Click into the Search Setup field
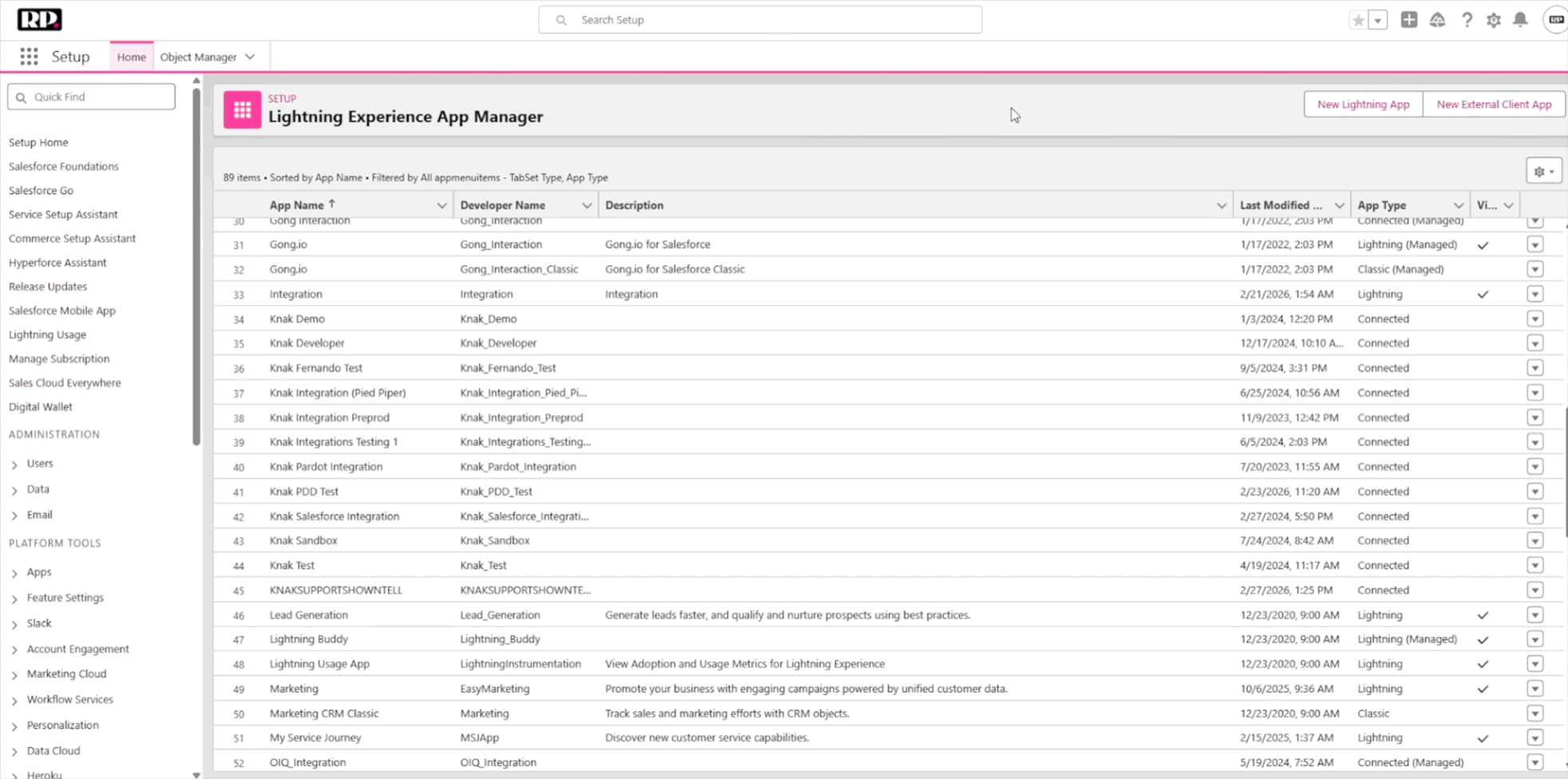The image size is (1568, 779). [x=760, y=20]
